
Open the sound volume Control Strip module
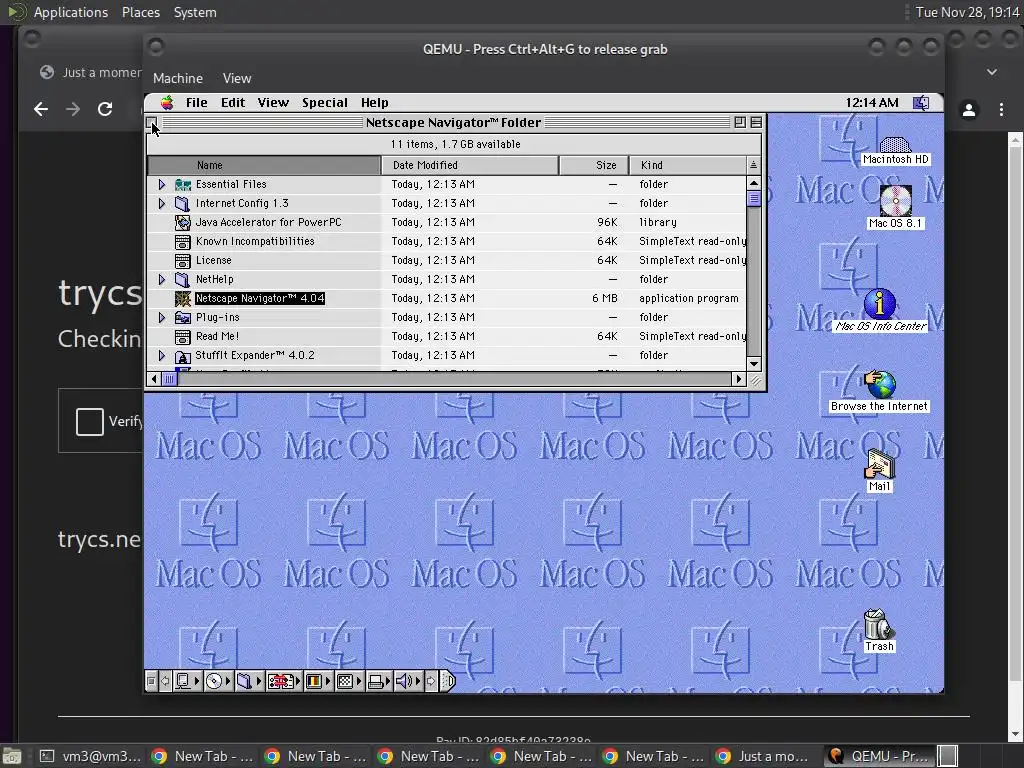tap(408, 681)
